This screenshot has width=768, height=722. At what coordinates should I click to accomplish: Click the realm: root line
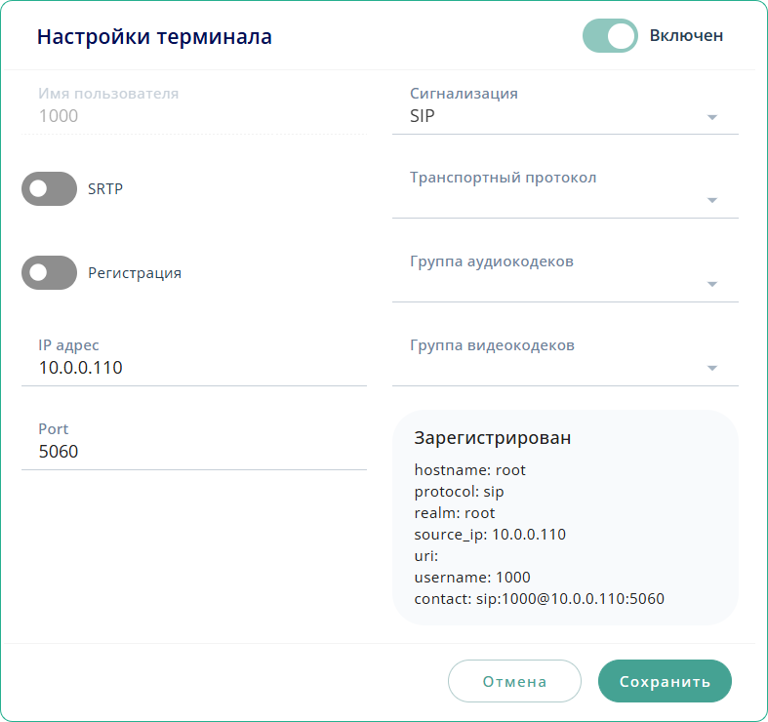click(x=455, y=513)
